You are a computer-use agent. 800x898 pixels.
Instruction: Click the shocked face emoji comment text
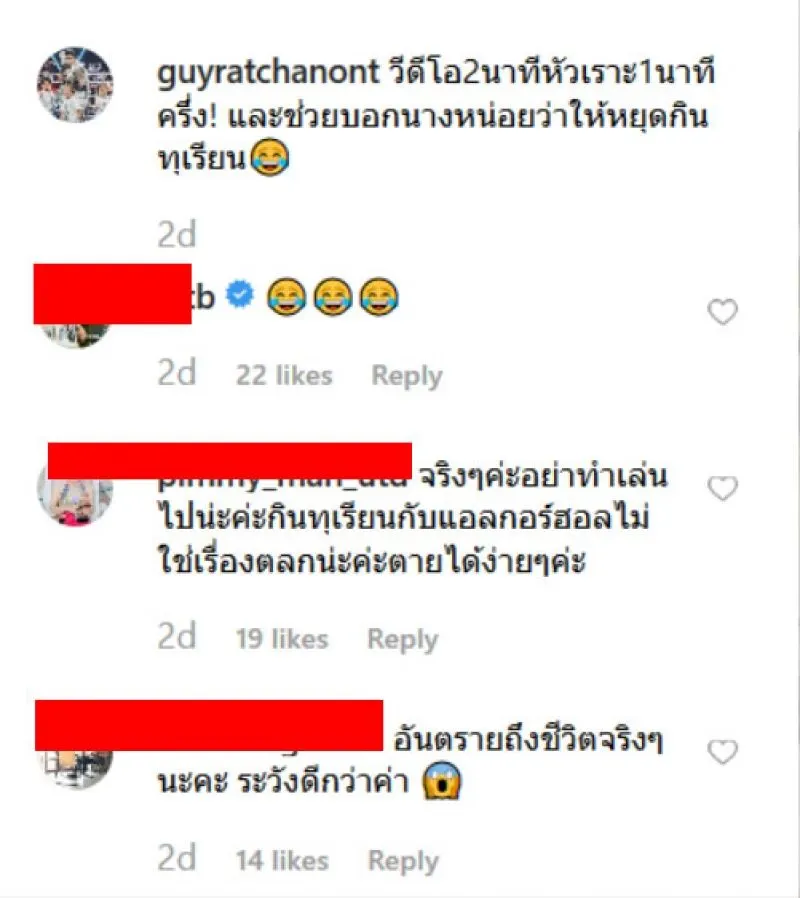[x=410, y=762]
